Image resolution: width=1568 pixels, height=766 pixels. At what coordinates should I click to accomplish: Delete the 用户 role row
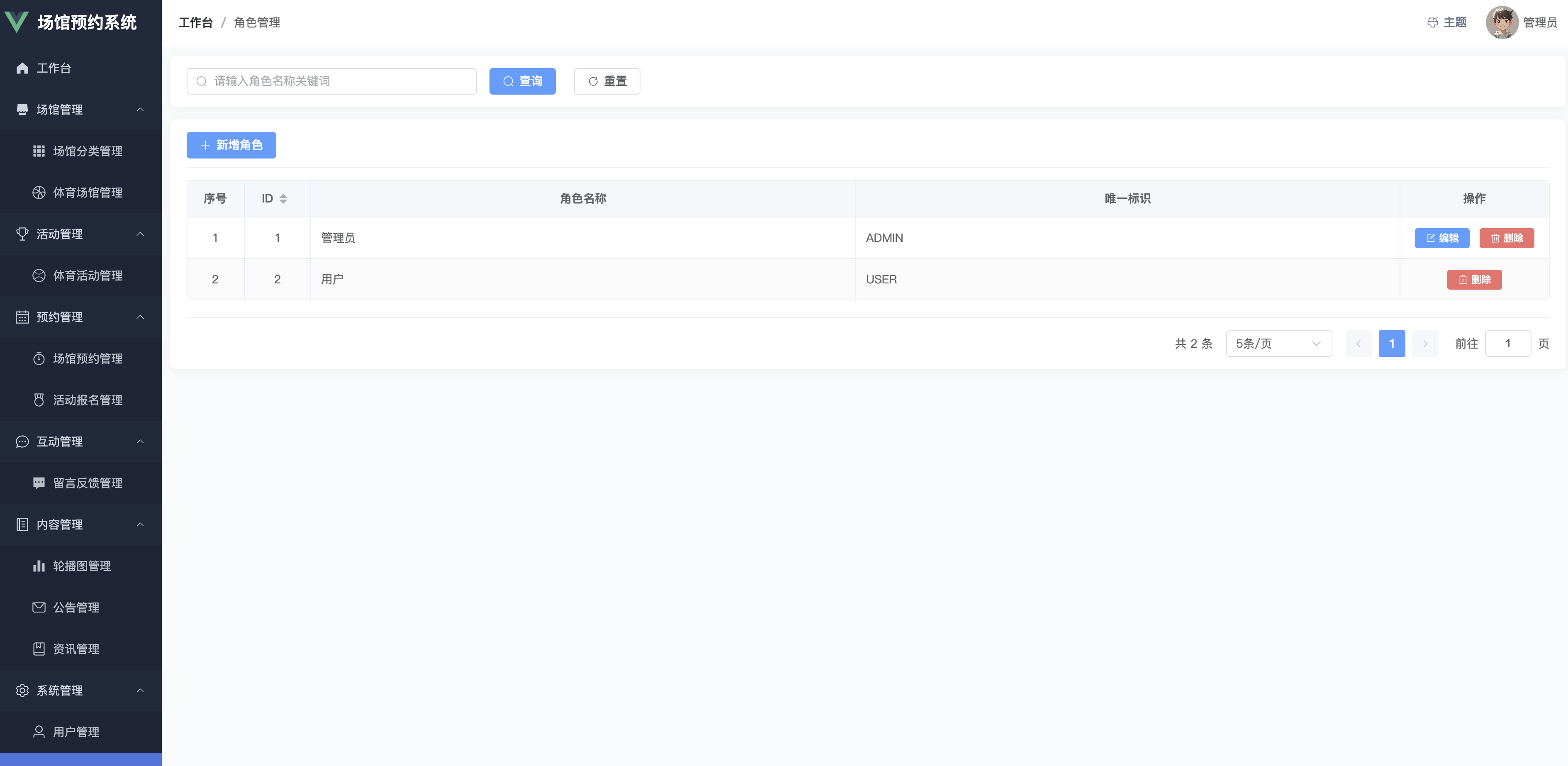(1474, 280)
